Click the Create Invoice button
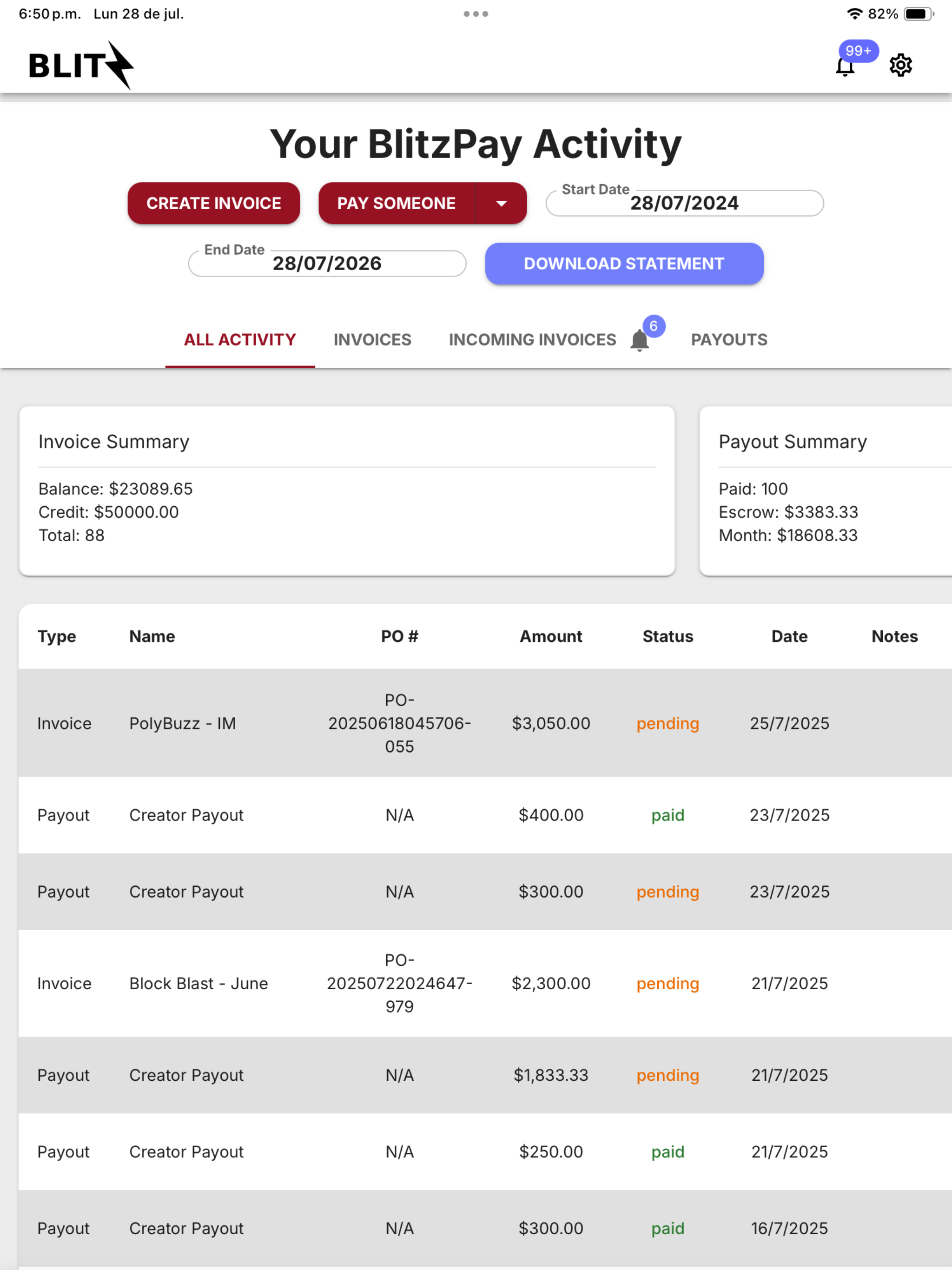This screenshot has width=952, height=1270. click(x=214, y=203)
